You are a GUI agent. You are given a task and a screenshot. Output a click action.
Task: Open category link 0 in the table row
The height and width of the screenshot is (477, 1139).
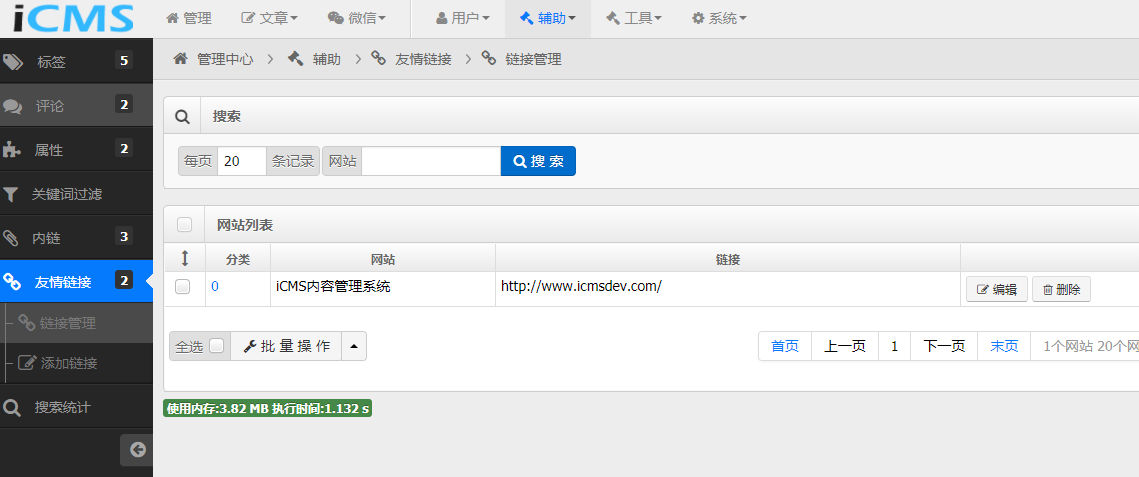click(x=215, y=287)
